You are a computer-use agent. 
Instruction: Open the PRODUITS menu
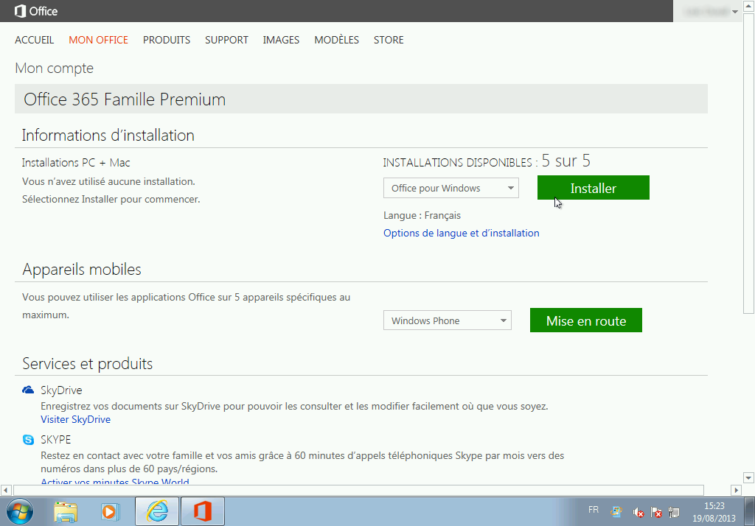[x=167, y=40]
